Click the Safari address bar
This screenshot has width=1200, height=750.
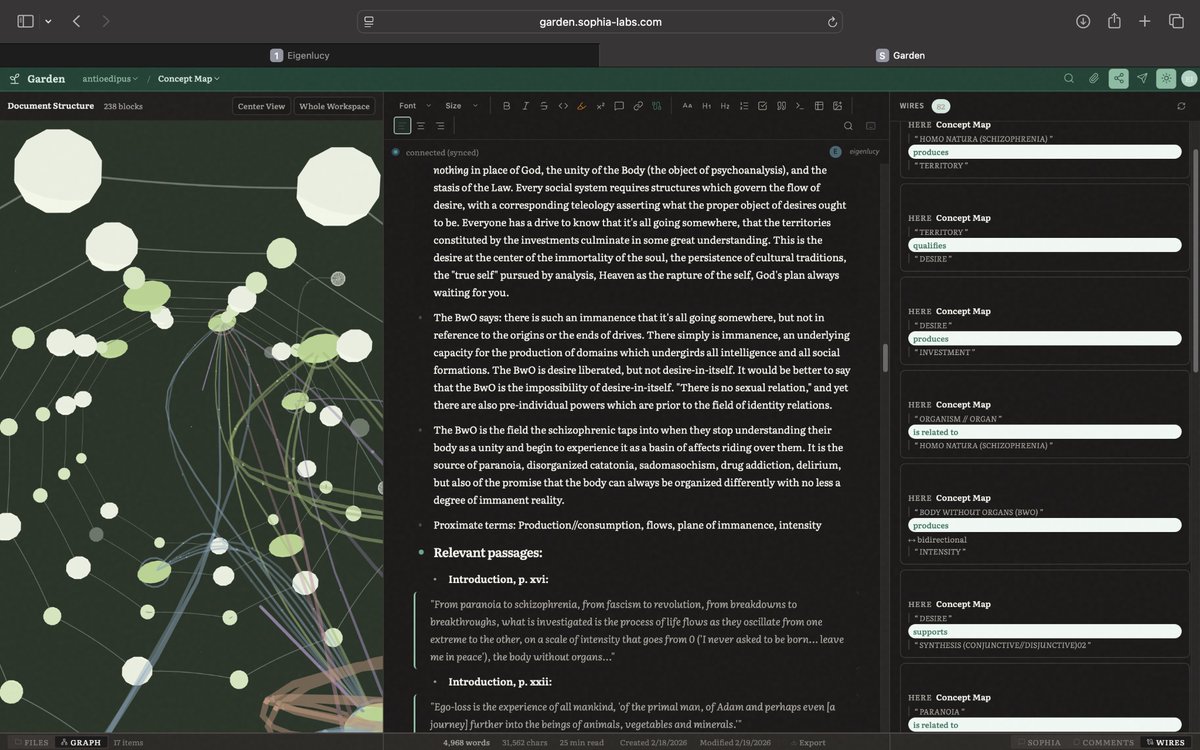(600, 21)
